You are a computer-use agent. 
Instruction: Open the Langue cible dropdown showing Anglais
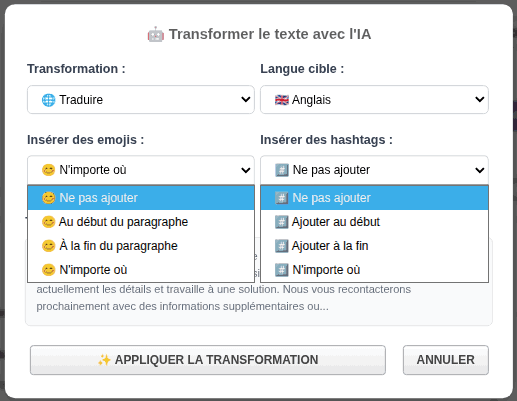374,100
